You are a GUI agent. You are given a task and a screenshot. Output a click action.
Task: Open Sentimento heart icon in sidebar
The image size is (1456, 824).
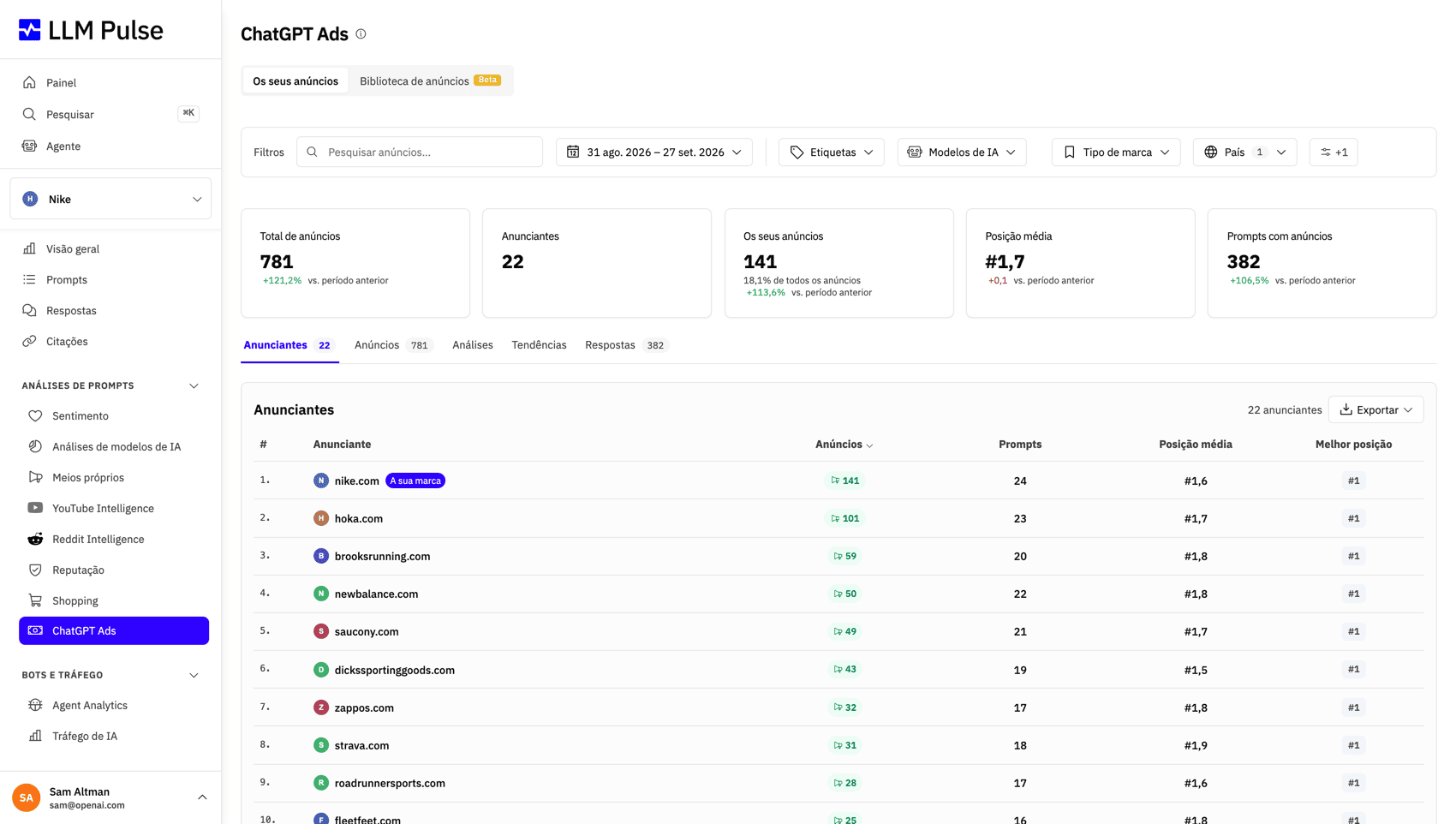[x=35, y=415]
